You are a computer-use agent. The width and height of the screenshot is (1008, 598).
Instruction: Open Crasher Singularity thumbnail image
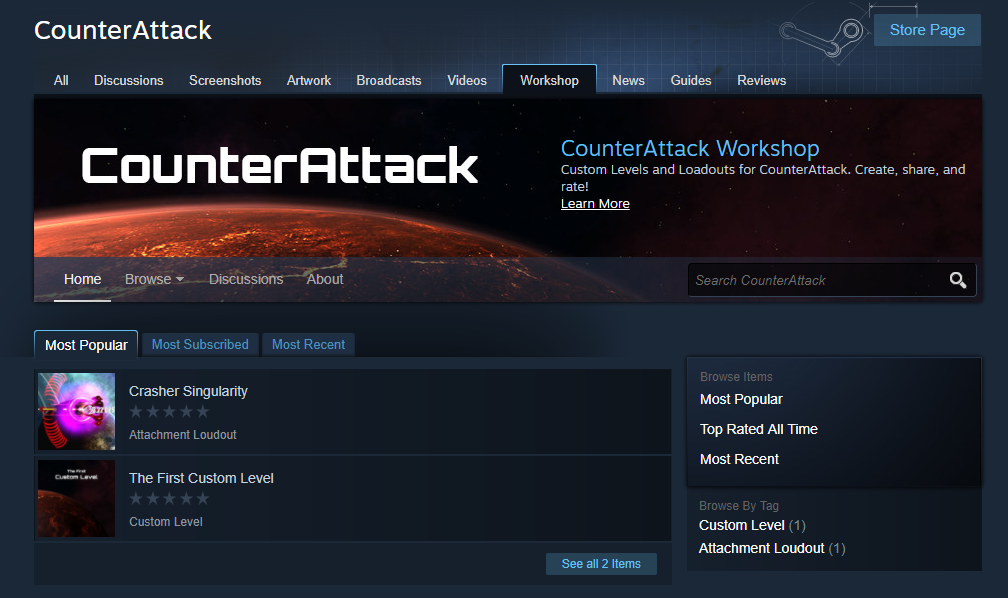[x=76, y=411]
